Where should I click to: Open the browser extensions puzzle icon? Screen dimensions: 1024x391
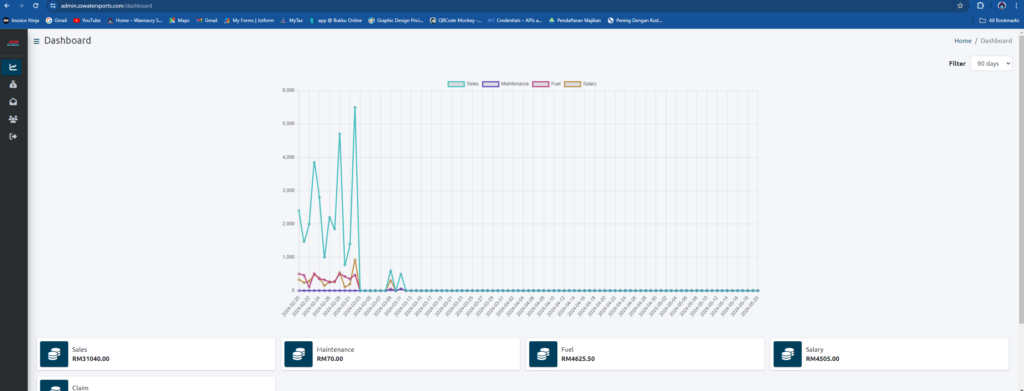pos(980,5)
